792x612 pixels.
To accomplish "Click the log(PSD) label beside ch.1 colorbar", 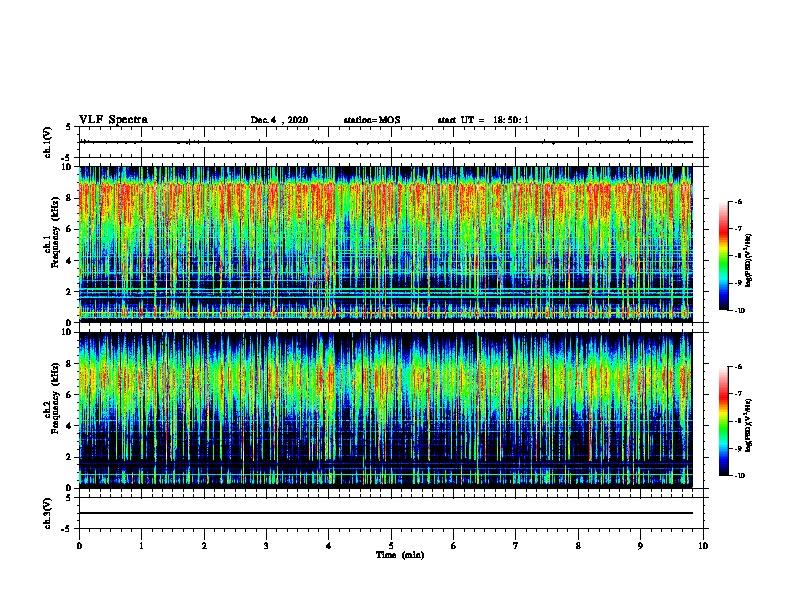I will [x=748, y=260].
